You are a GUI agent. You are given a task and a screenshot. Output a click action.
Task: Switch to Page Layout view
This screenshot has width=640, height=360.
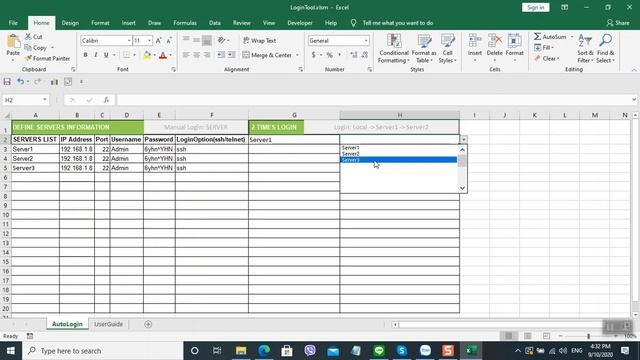tap(527, 336)
